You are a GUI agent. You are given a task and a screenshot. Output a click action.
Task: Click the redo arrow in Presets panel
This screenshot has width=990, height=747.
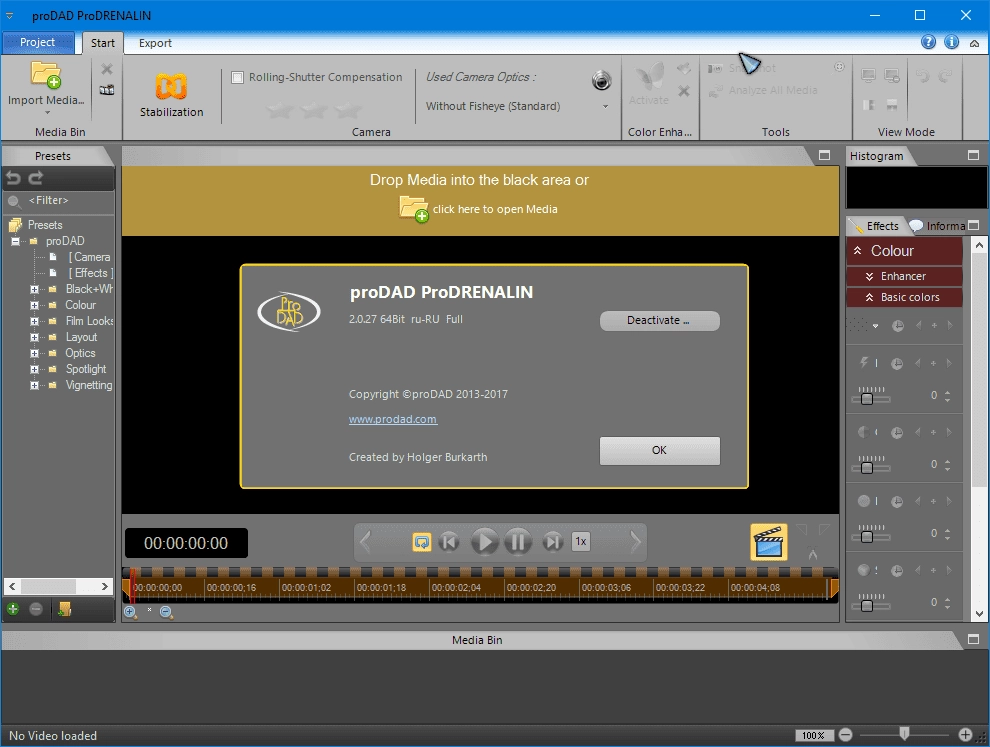36,178
